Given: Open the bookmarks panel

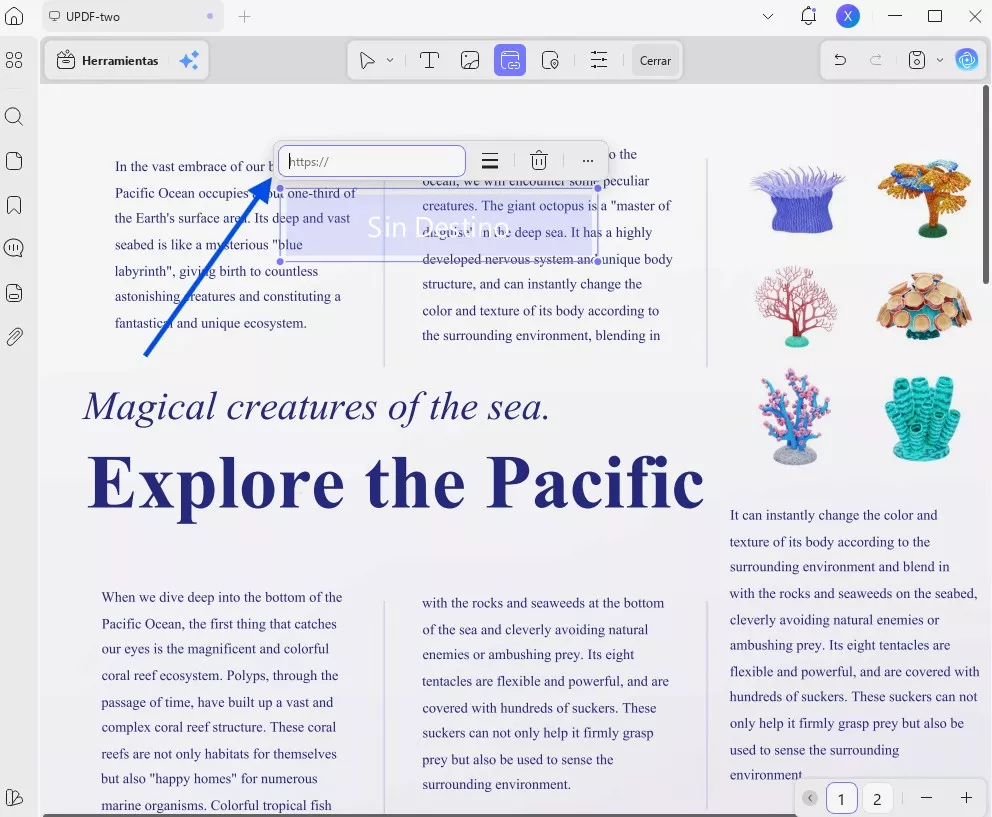Looking at the screenshot, I should 14,205.
